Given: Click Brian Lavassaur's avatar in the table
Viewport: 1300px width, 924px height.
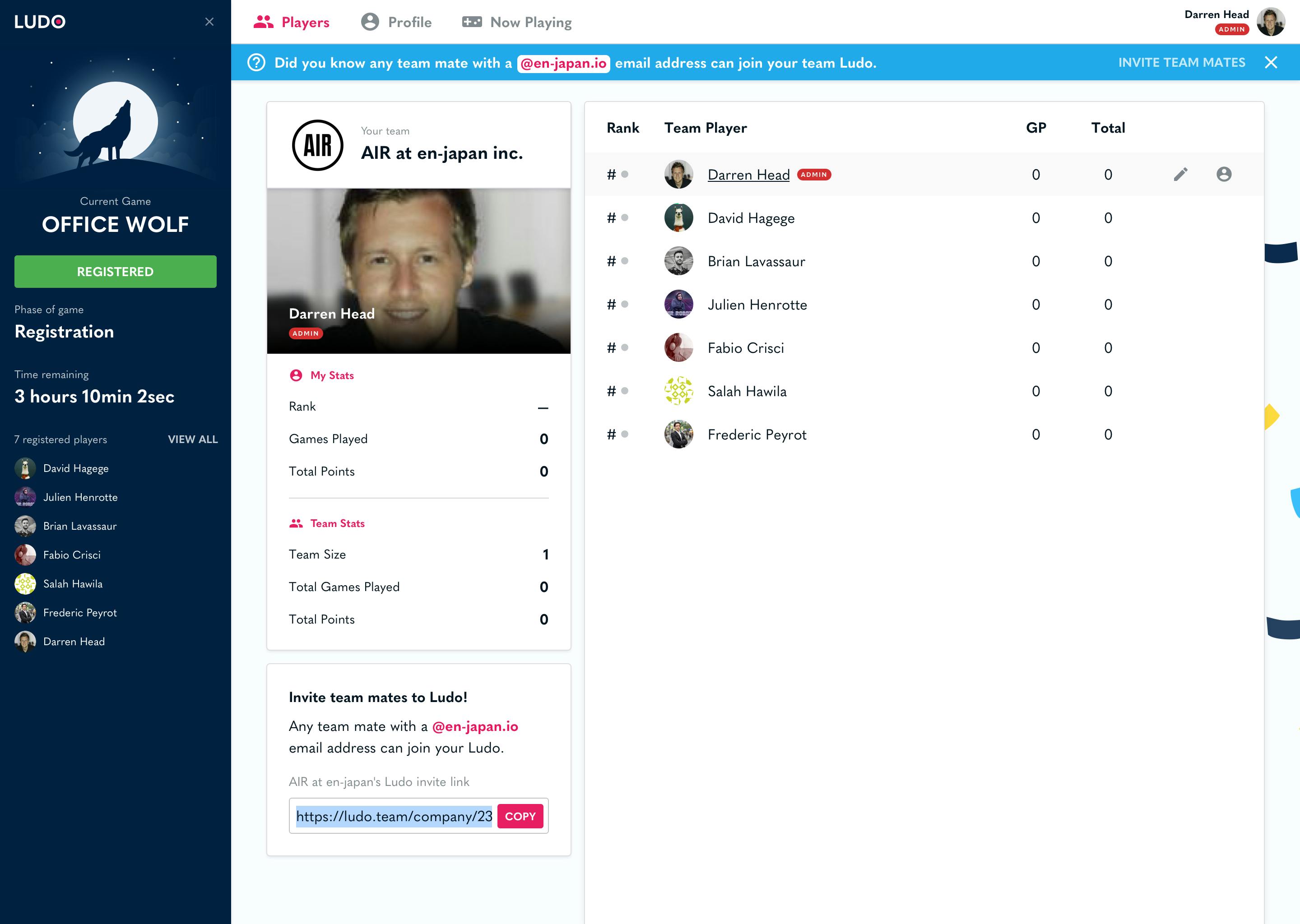Looking at the screenshot, I should pyautogui.click(x=678, y=261).
